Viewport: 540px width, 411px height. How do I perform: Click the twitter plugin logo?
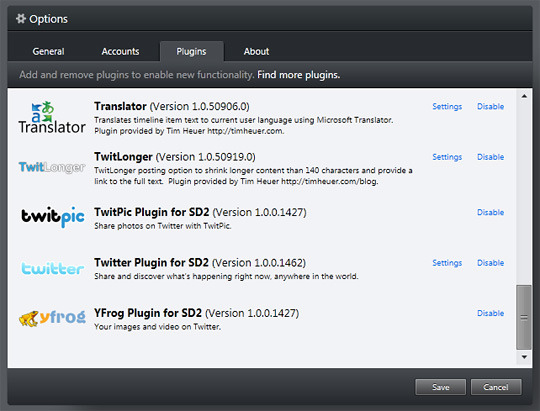point(53,268)
